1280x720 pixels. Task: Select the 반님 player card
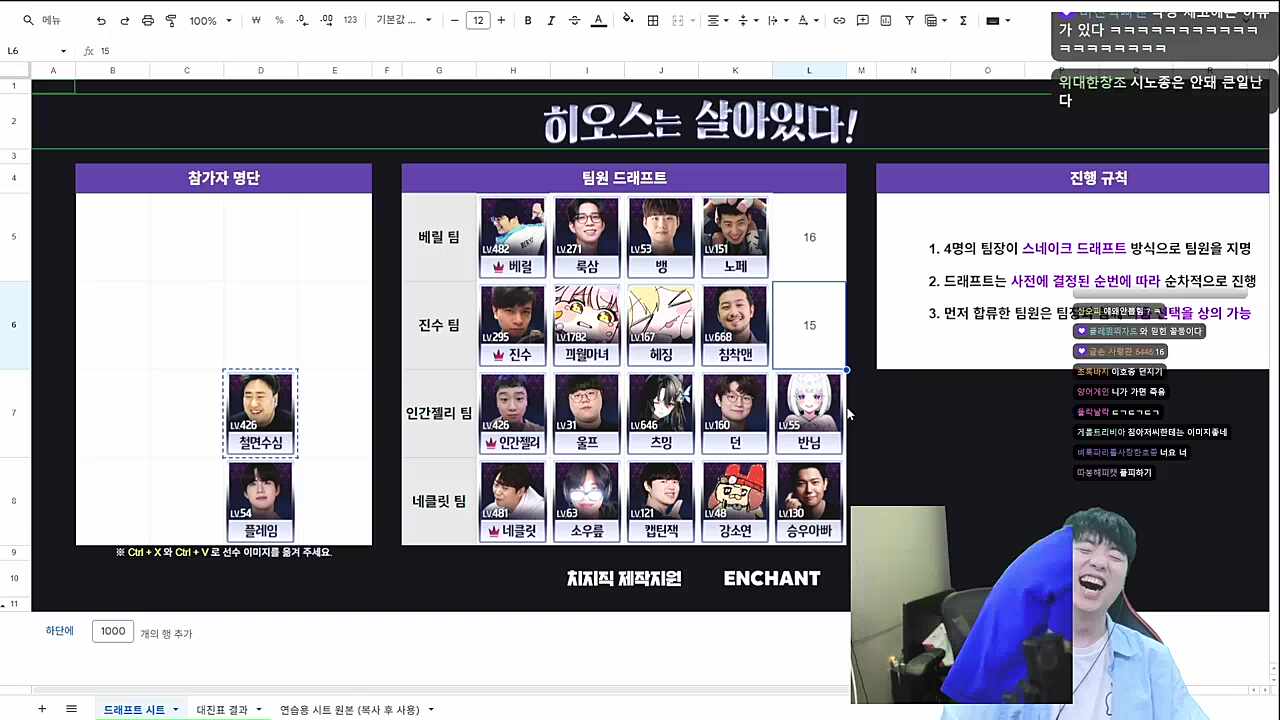pos(809,413)
